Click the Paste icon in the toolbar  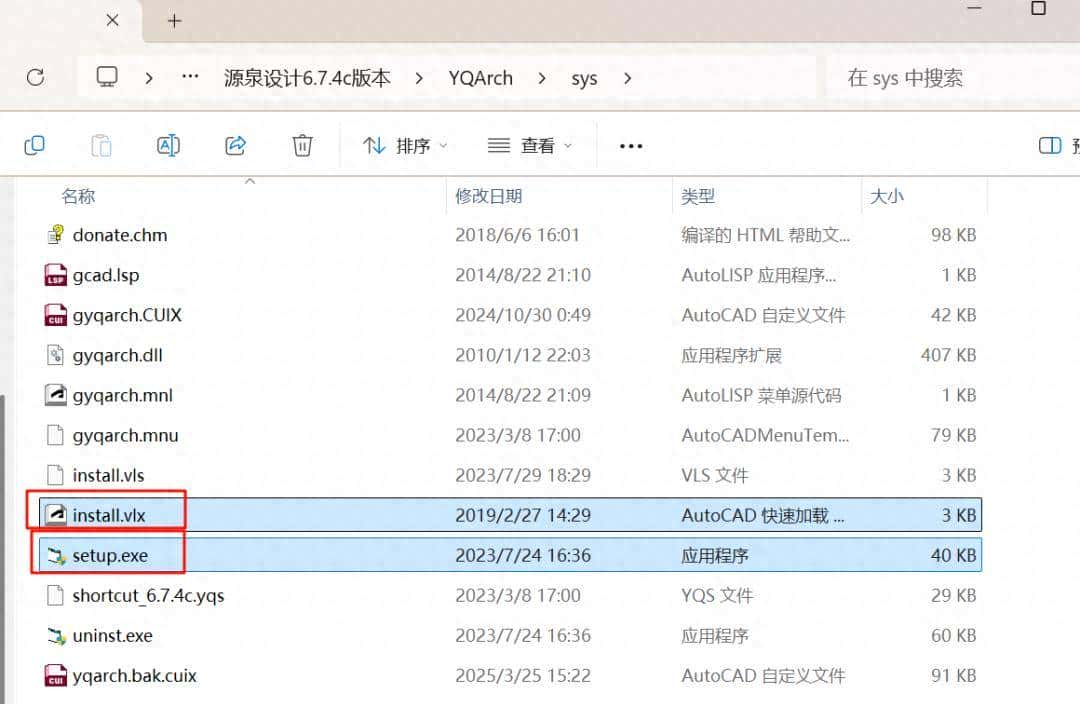click(x=101, y=145)
